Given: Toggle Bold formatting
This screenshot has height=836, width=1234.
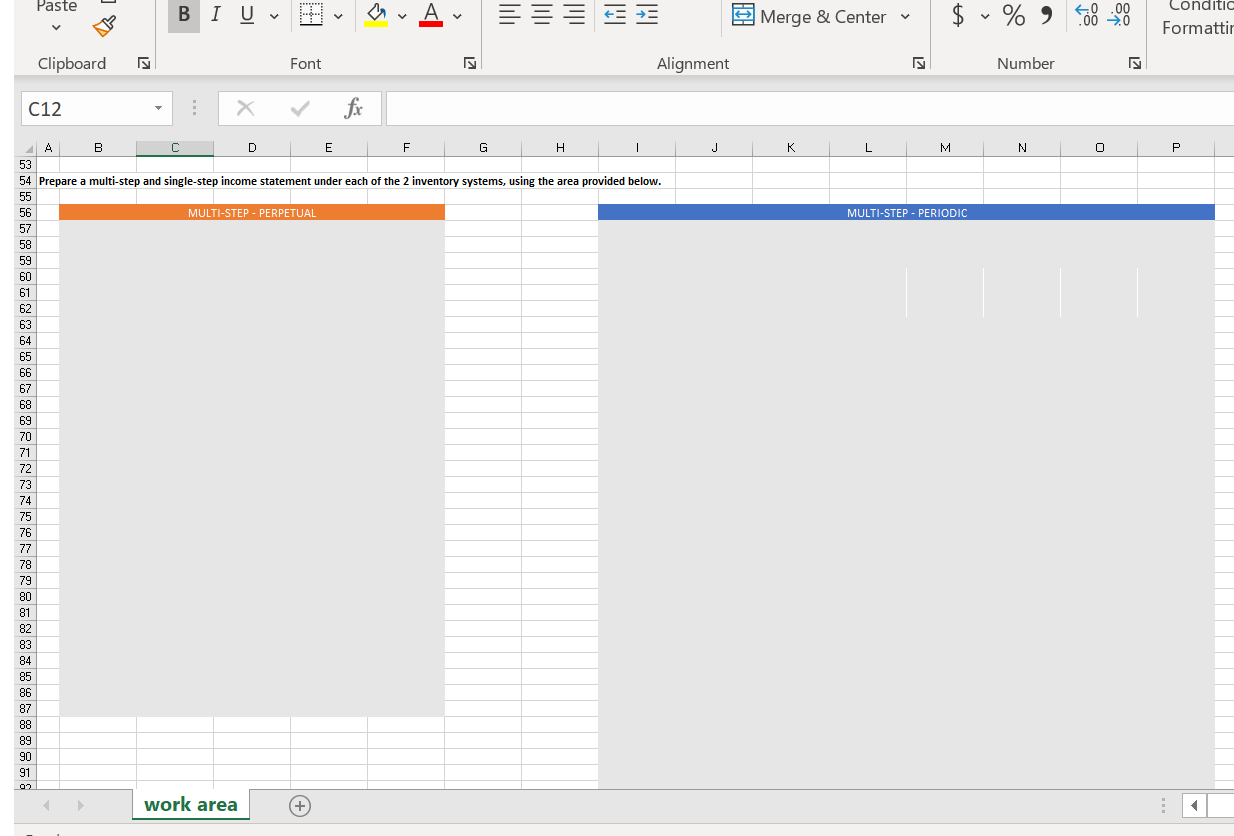Looking at the screenshot, I should click(183, 15).
